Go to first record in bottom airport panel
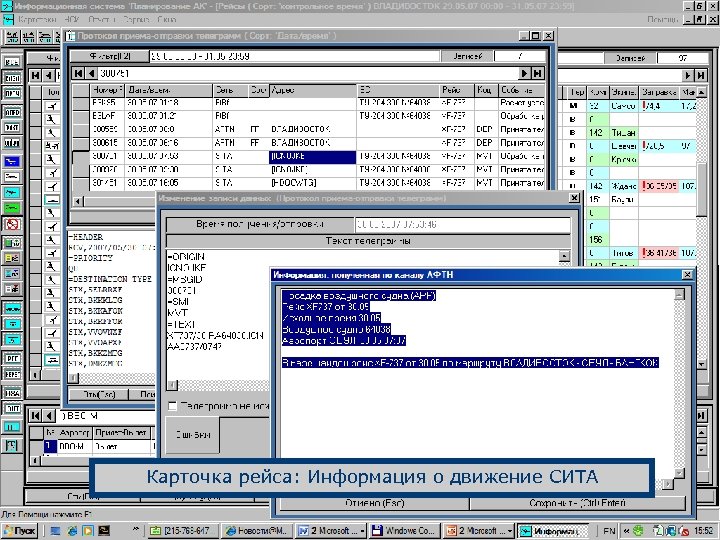This screenshot has height=540, width=720. (35, 416)
